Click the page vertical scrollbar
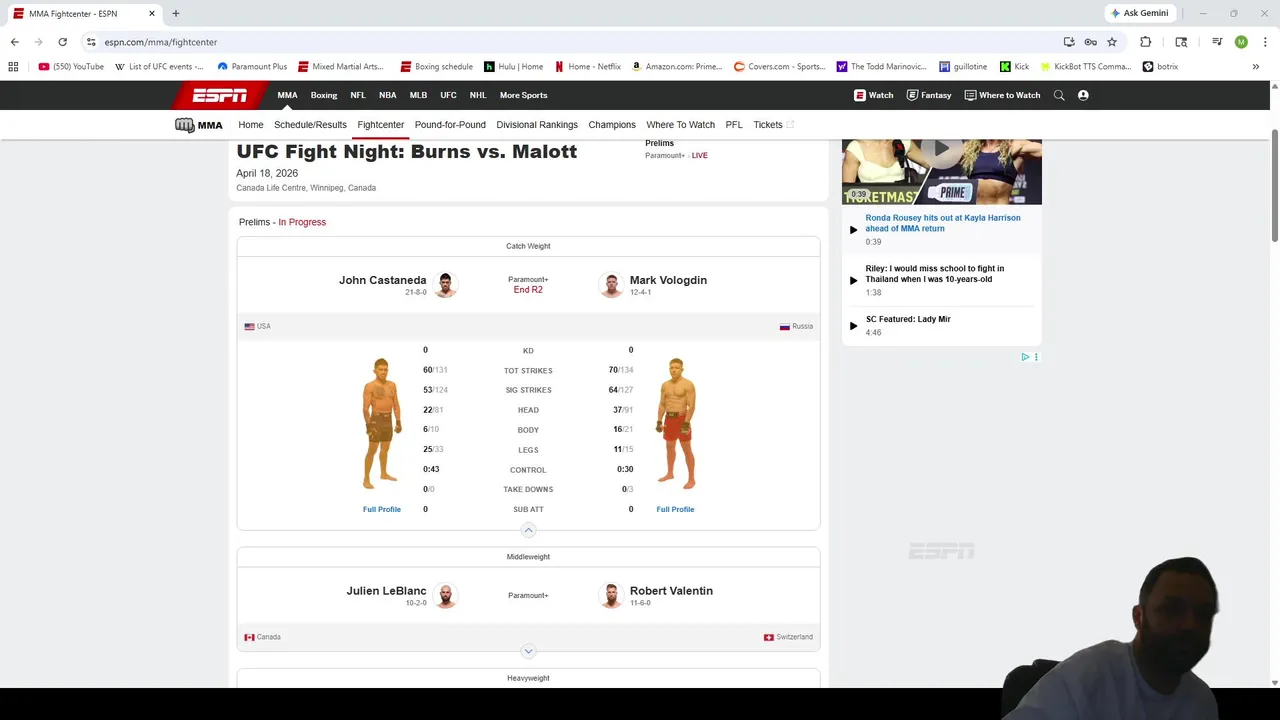The width and height of the screenshot is (1280, 720). (1274, 185)
